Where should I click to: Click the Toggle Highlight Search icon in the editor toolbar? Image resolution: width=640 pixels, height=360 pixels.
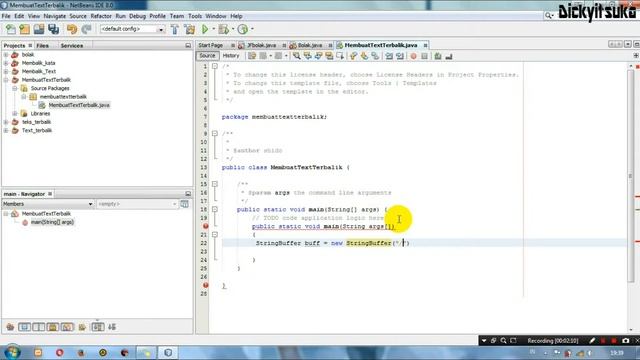pos(329,56)
